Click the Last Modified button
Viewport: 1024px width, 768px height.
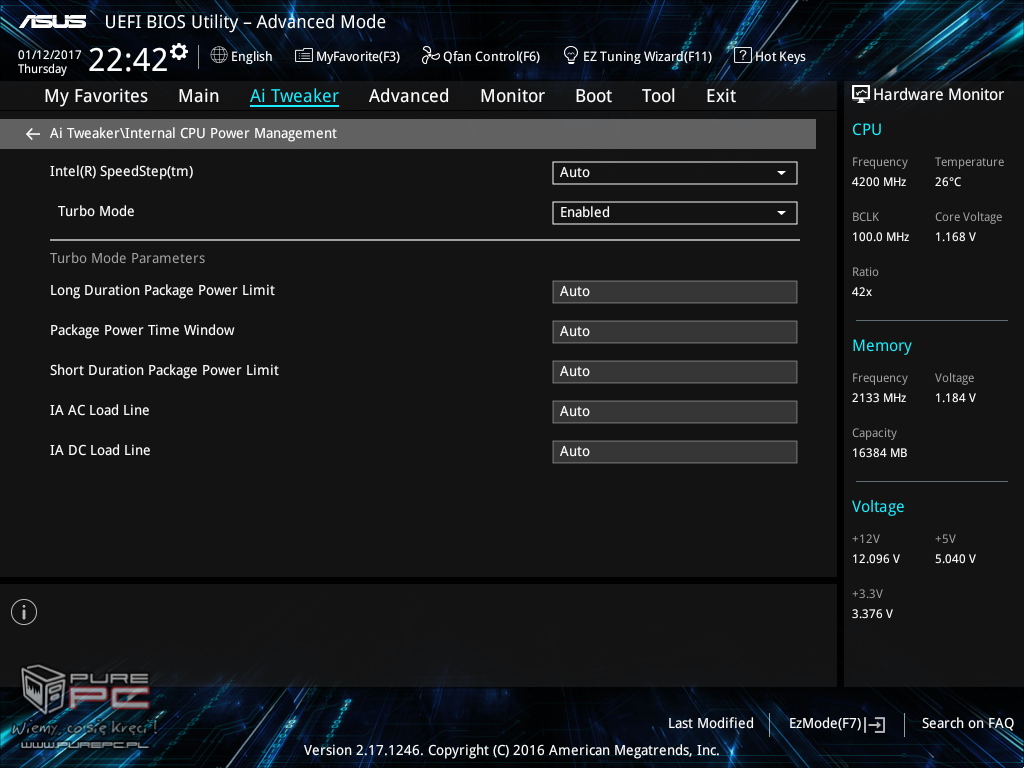[710, 724]
